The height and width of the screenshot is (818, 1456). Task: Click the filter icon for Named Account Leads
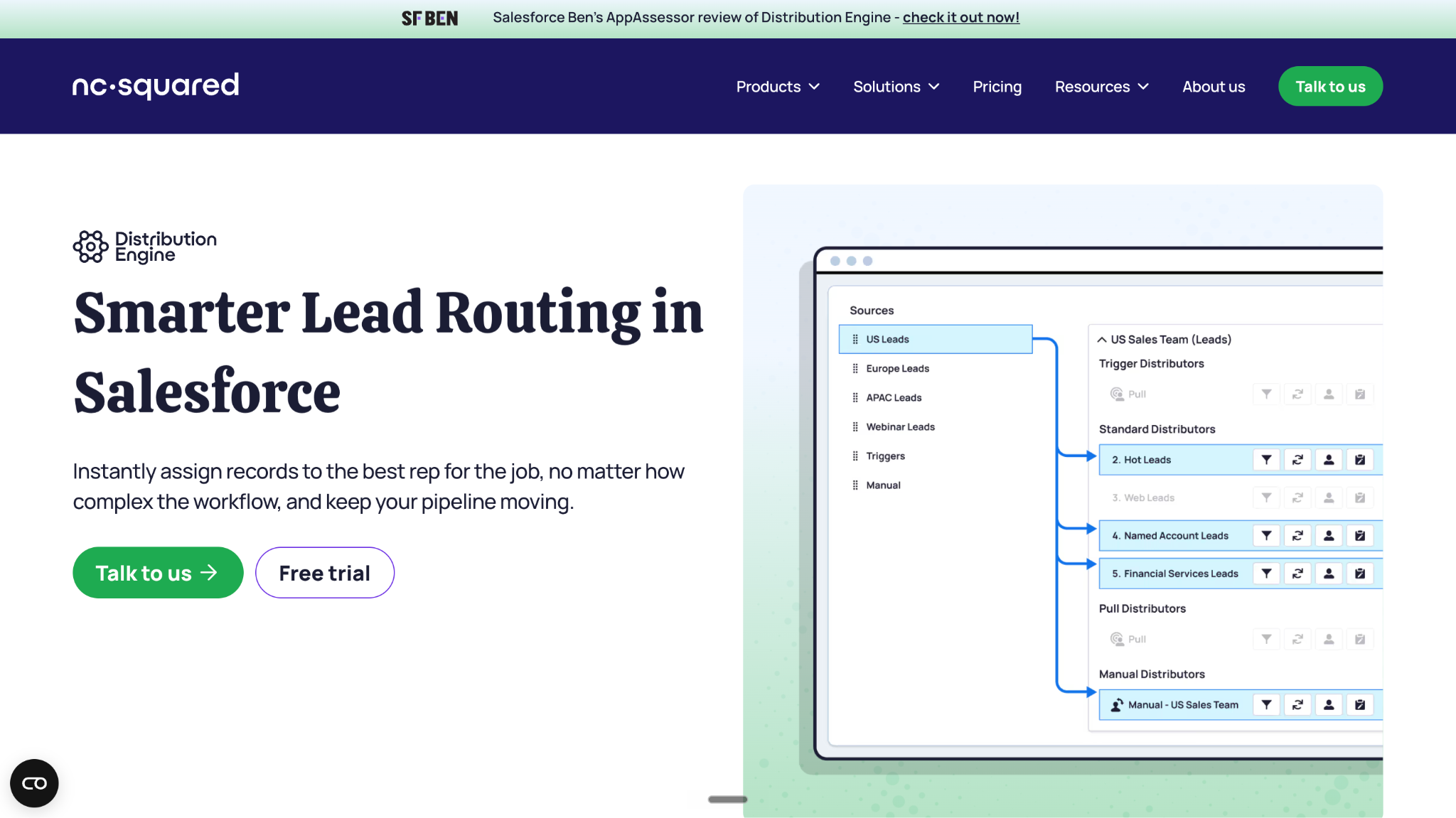pyautogui.click(x=1266, y=536)
